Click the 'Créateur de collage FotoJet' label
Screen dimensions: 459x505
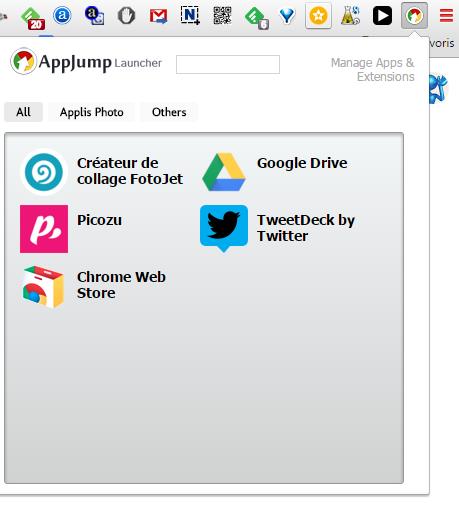(130, 171)
